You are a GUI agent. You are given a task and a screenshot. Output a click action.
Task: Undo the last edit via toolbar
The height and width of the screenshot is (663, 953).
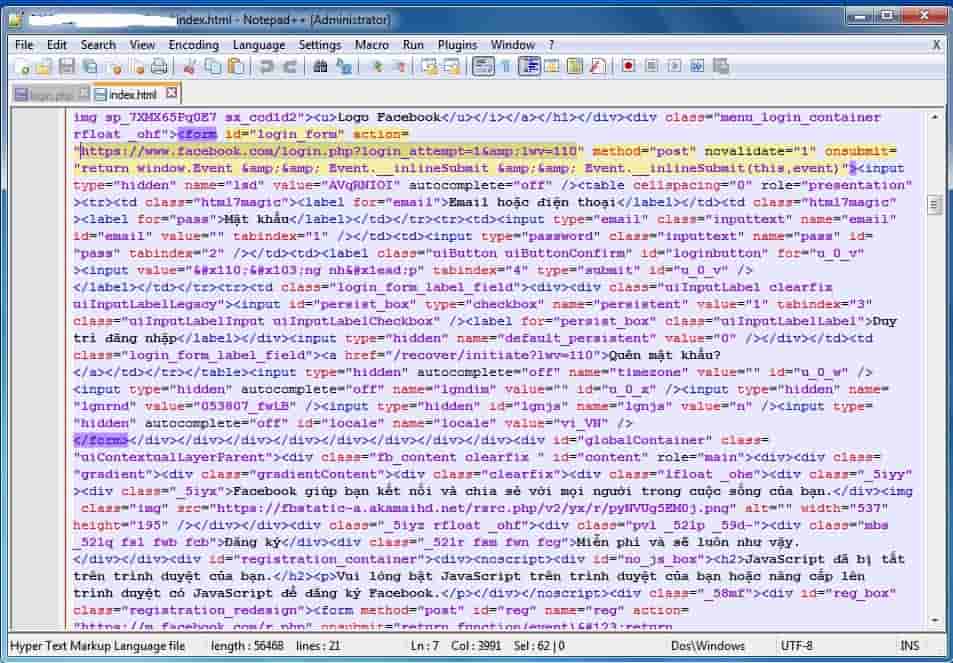(266, 66)
